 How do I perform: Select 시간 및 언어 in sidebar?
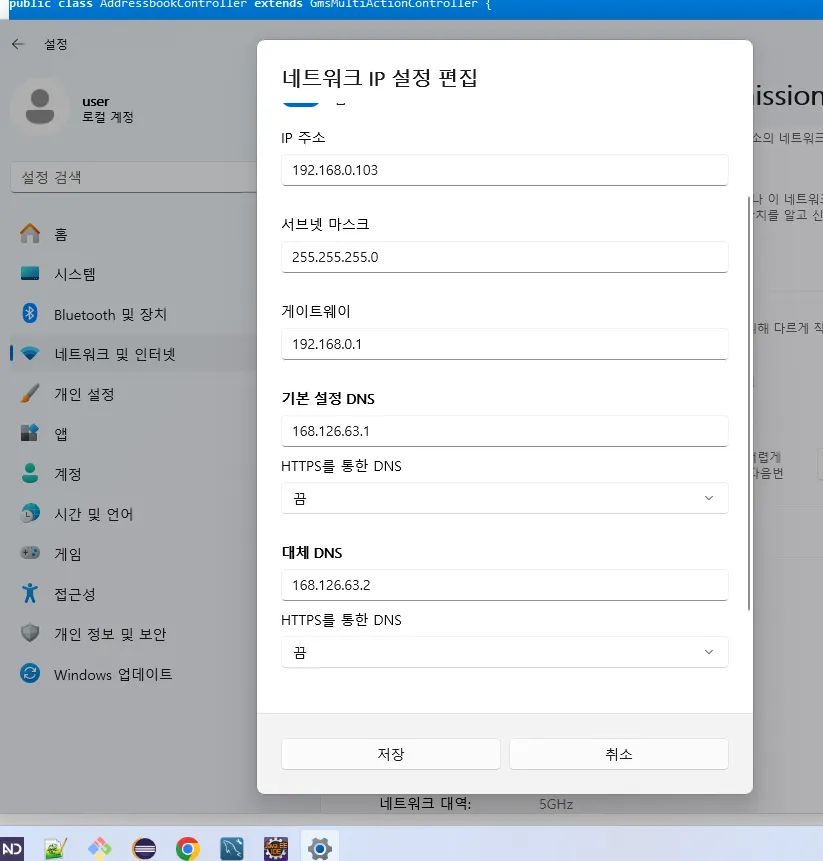tap(93, 514)
